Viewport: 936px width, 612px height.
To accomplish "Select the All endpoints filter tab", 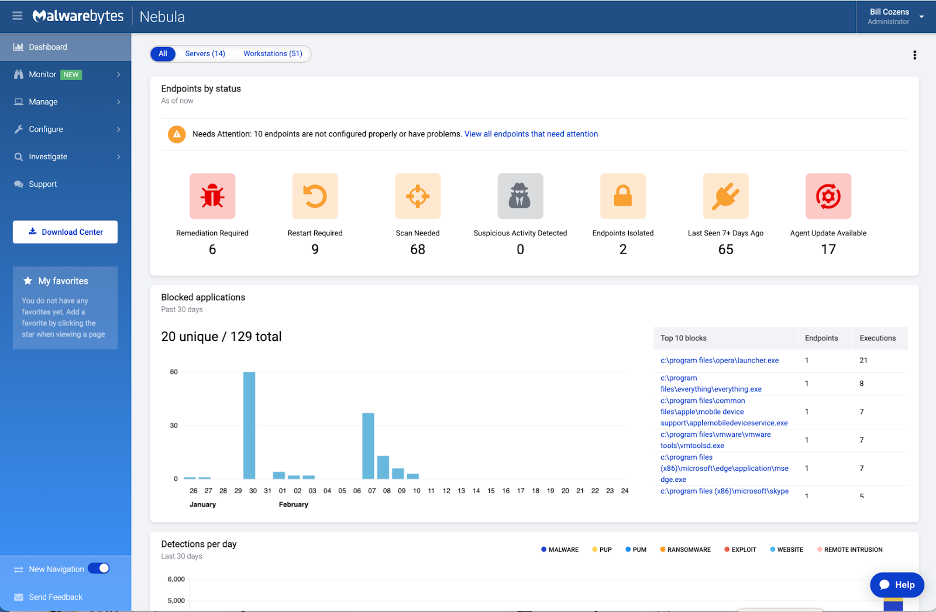I will click(x=163, y=54).
